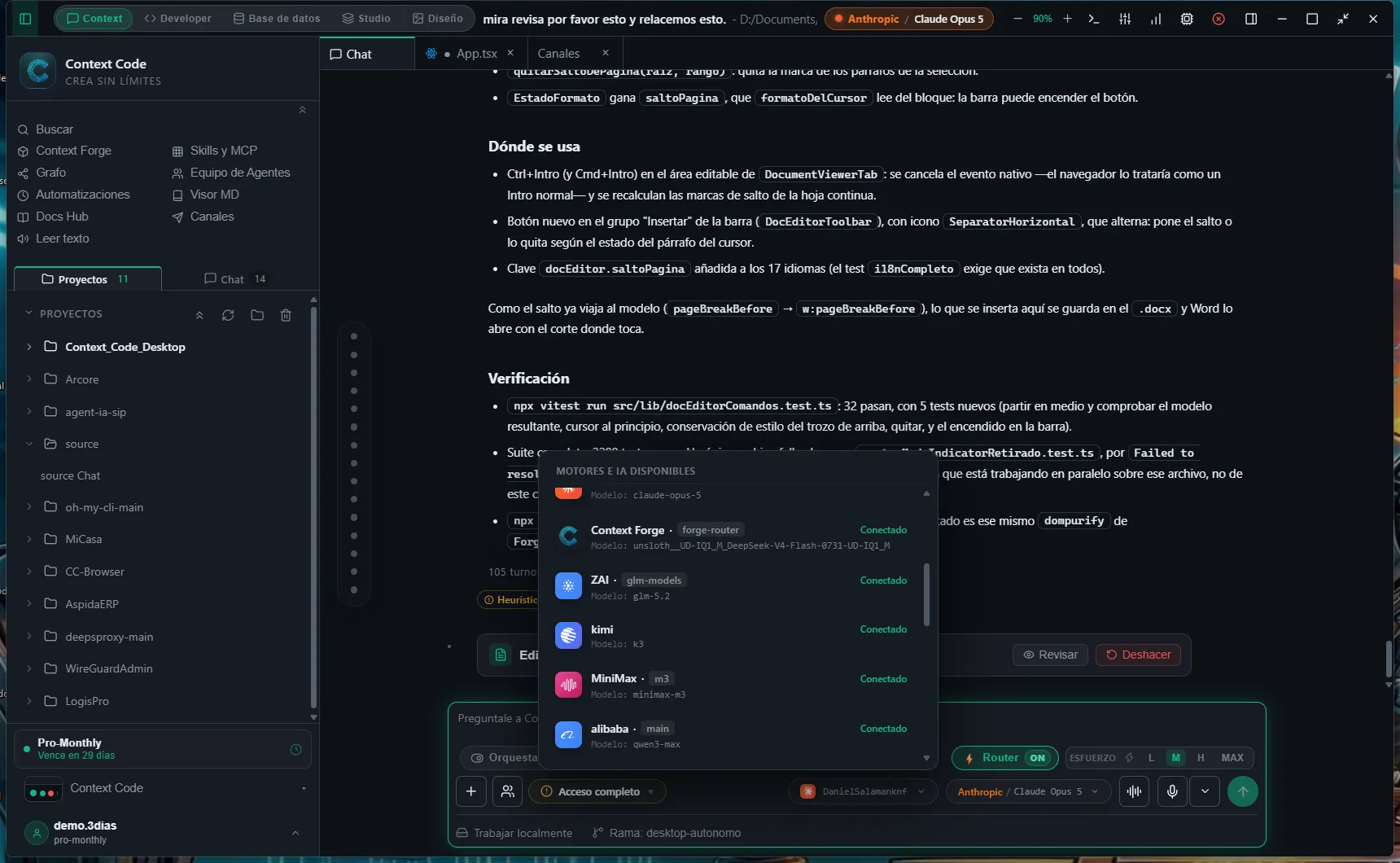Screen dimensions: 1400x863
Task: Open the agents team icon in composer
Action: (507, 791)
